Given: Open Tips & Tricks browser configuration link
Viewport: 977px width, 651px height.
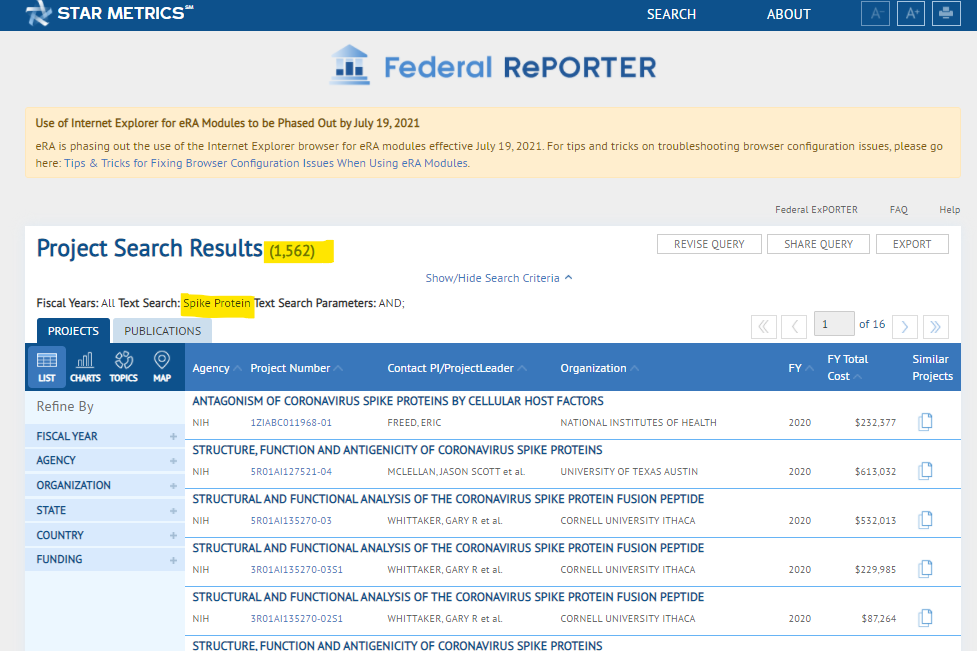Looking at the screenshot, I should pyautogui.click(x=266, y=163).
